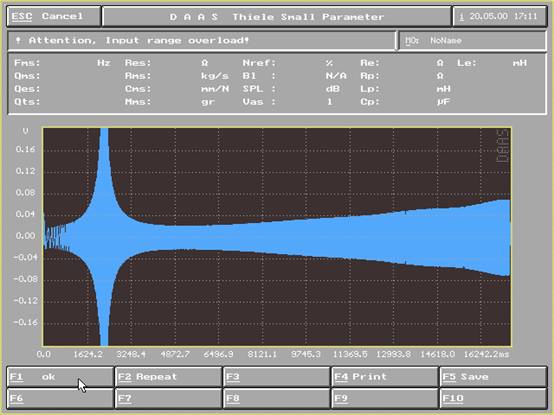554x415 pixels.
Task: Click the DAAS Thiele Small Parameter title bar
Action: click(x=277, y=16)
